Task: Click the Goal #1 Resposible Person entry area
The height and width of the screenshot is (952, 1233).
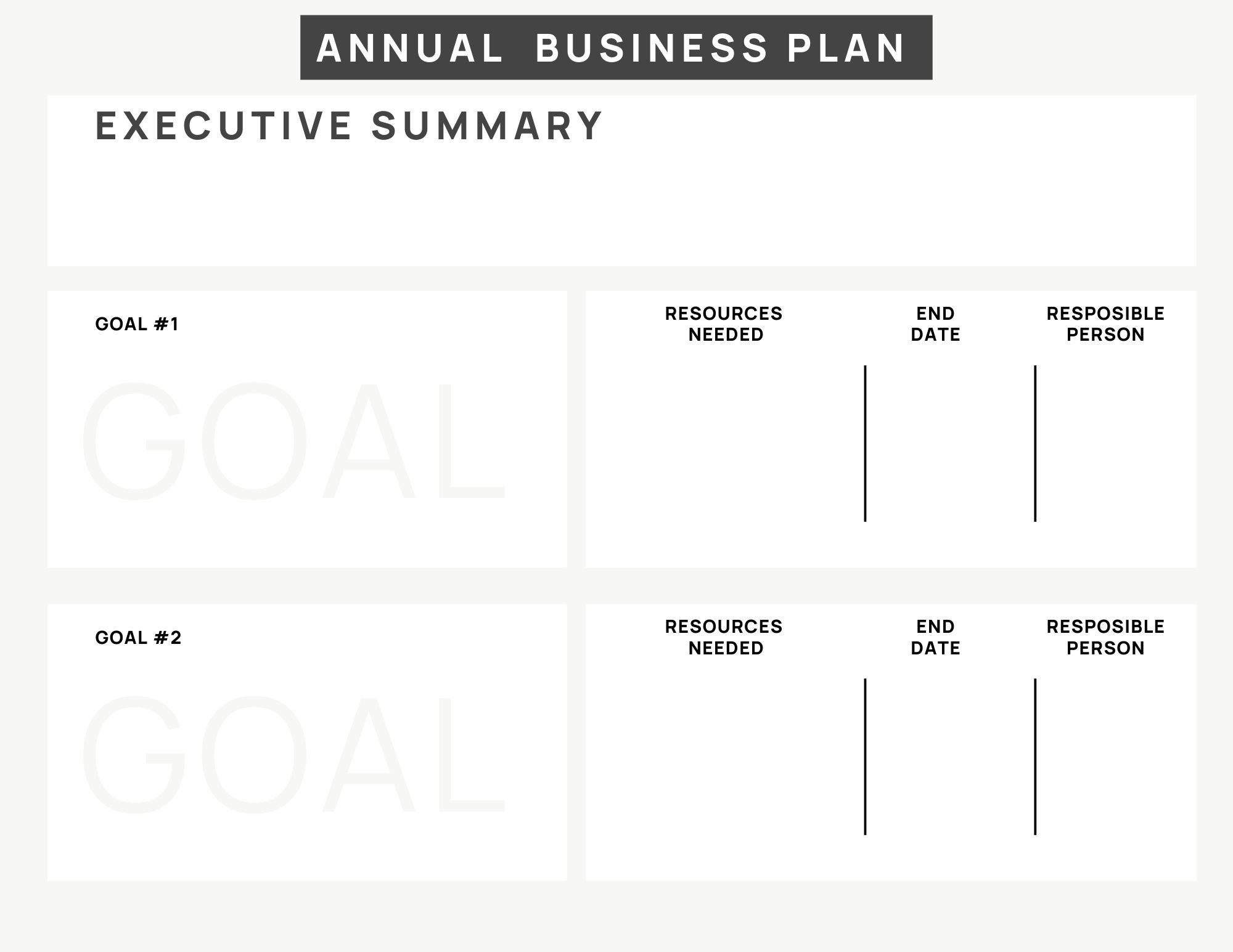Action: 1116,444
